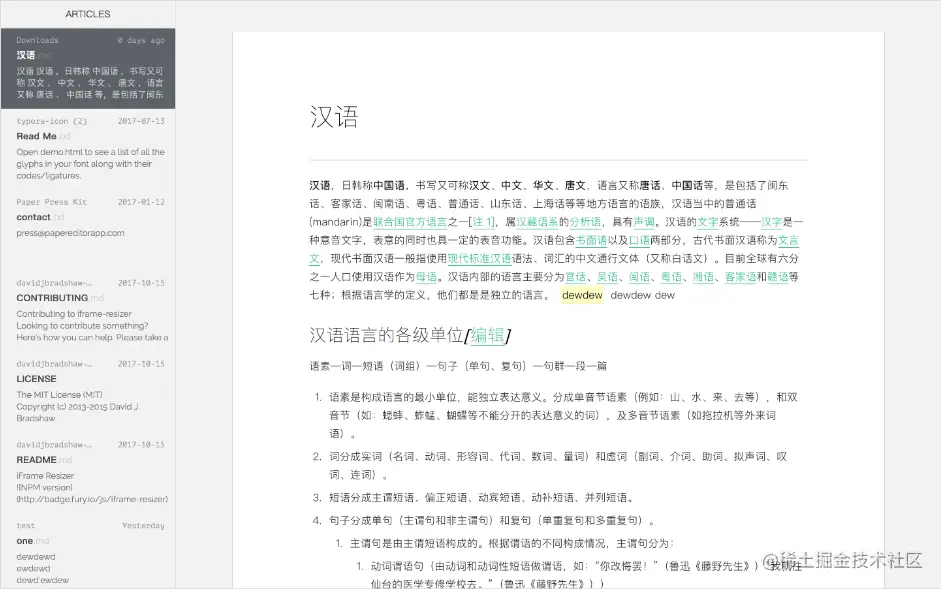
Task: Select the 汉语 article in sidebar
Action: click(88, 68)
